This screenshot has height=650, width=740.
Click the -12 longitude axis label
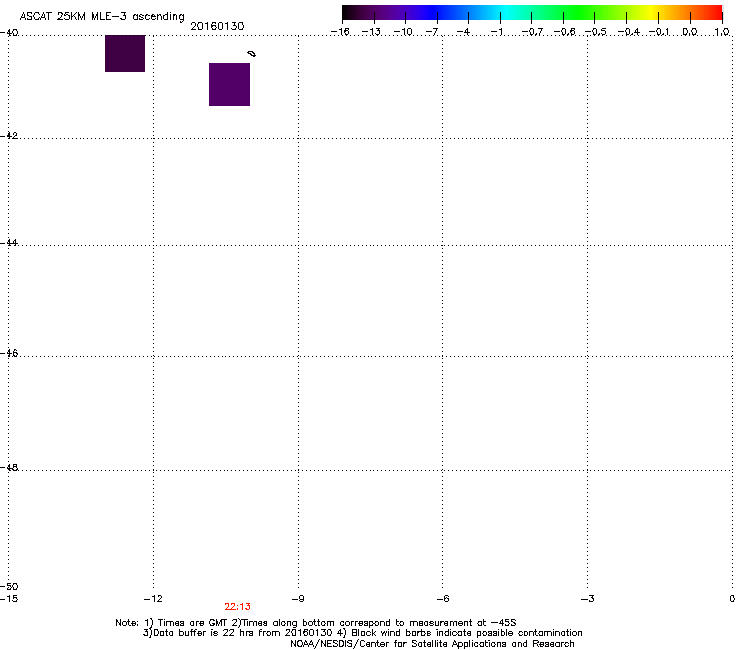[x=153, y=599]
